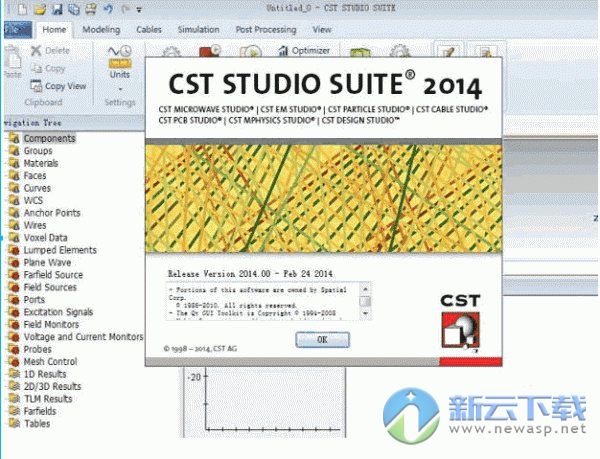Click Delete in the Clipboard group

tap(51, 51)
